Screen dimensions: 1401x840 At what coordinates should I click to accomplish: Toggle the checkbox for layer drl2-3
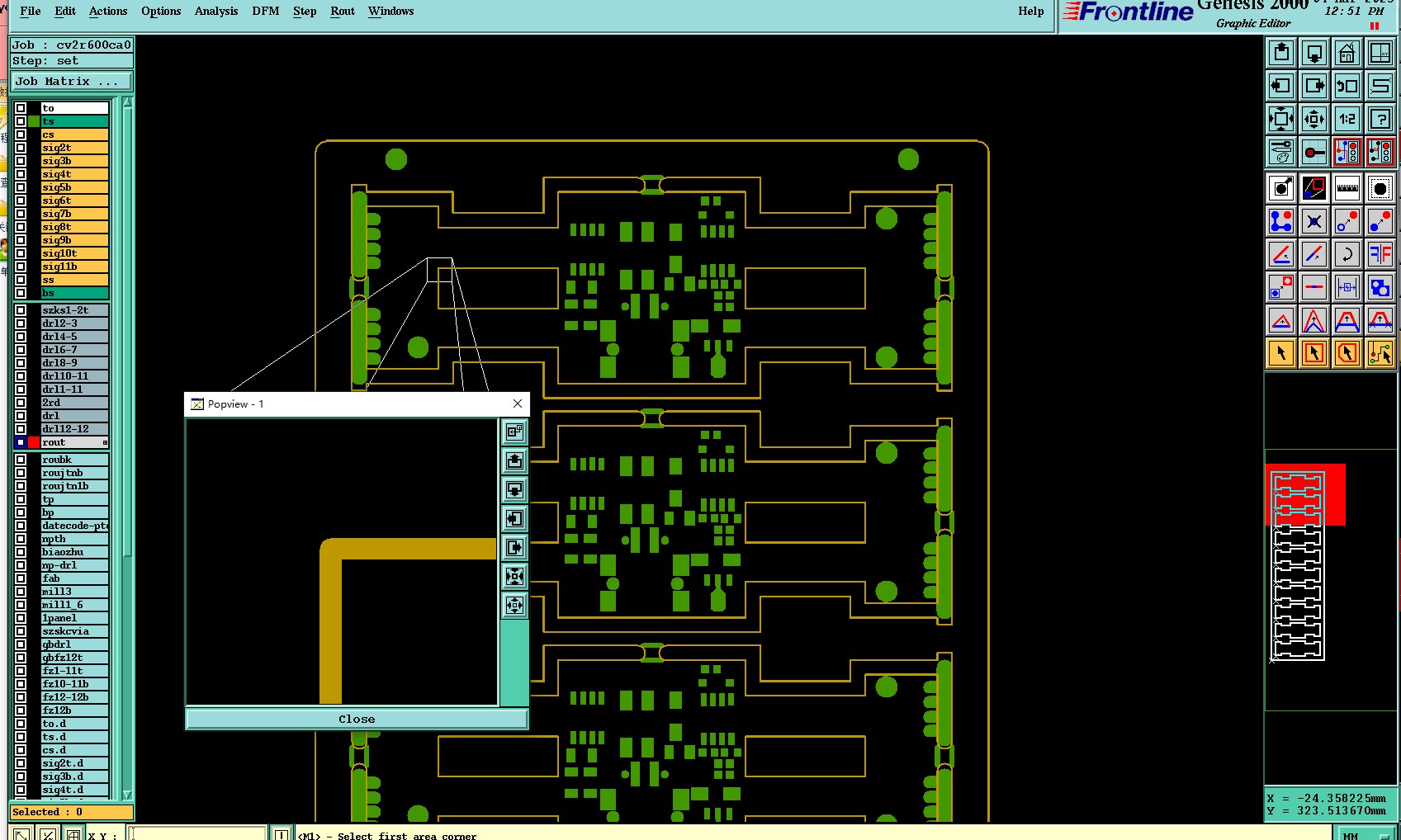[x=21, y=323]
